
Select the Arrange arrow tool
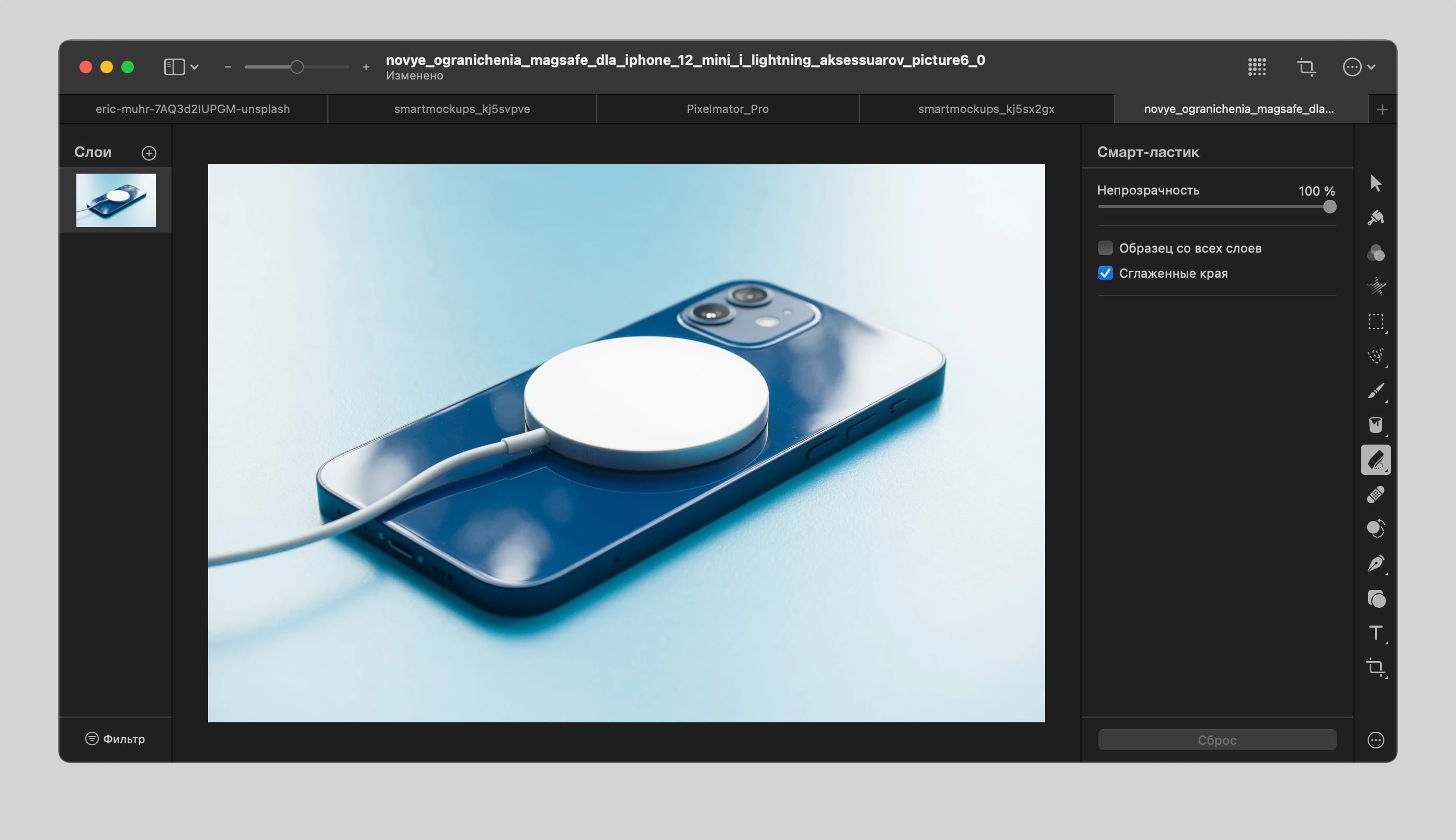(x=1376, y=184)
